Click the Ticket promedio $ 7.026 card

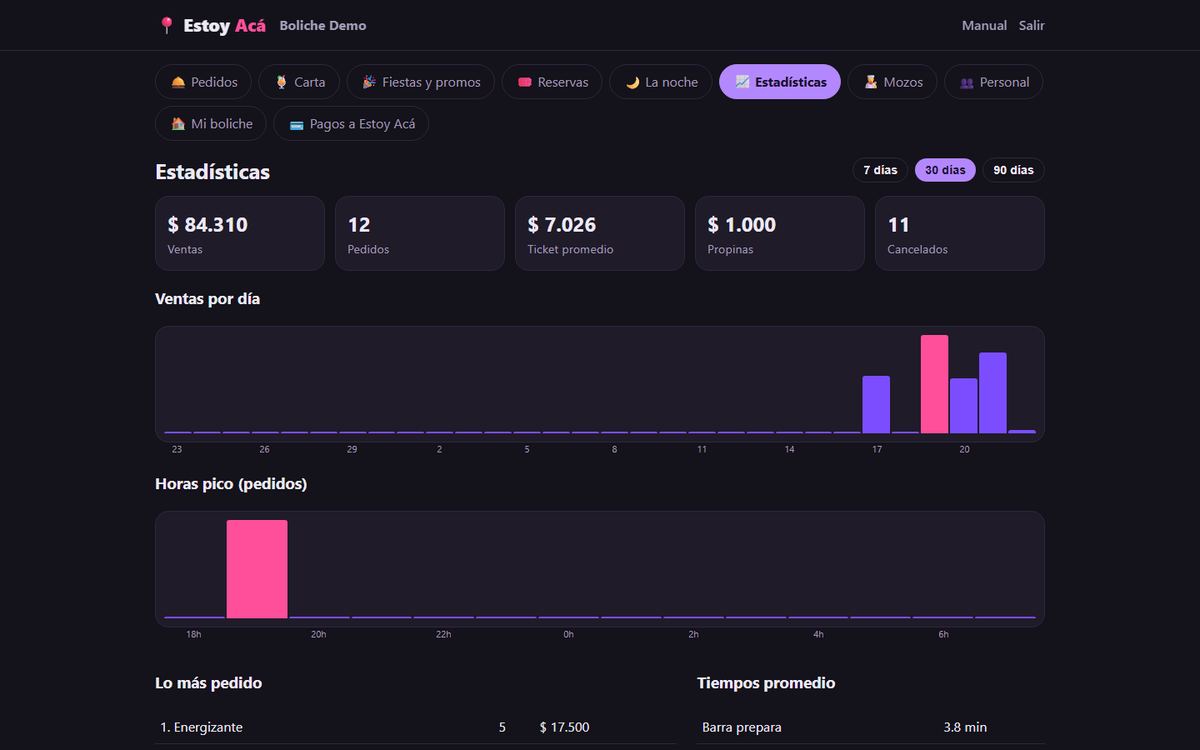click(600, 233)
